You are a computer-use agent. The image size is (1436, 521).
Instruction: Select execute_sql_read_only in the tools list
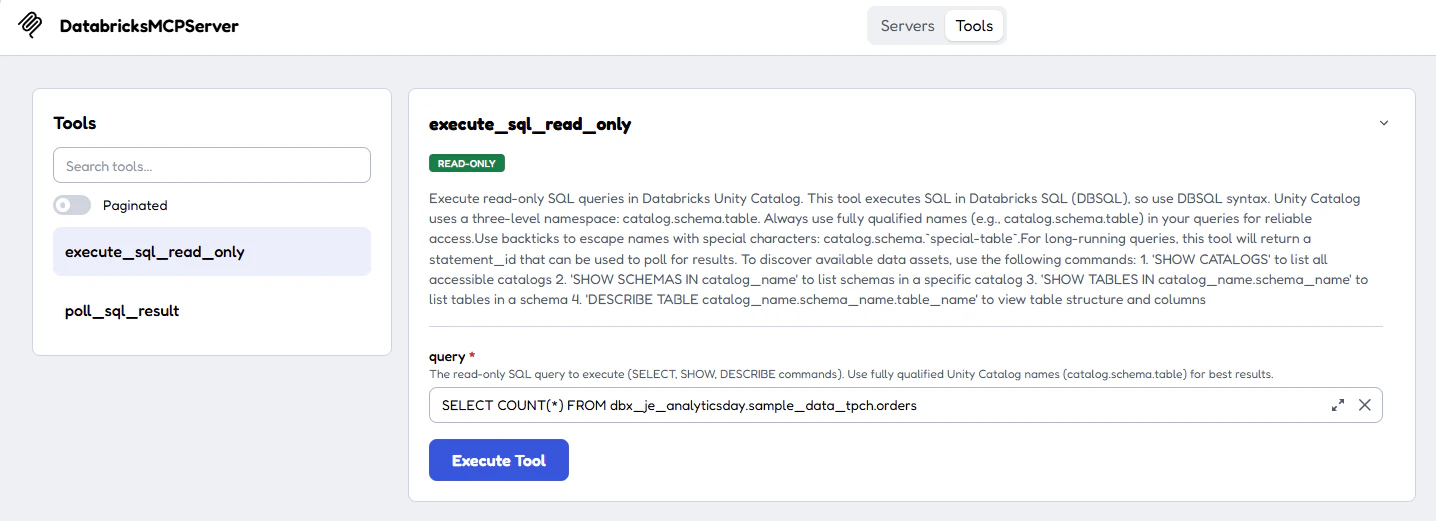(212, 252)
